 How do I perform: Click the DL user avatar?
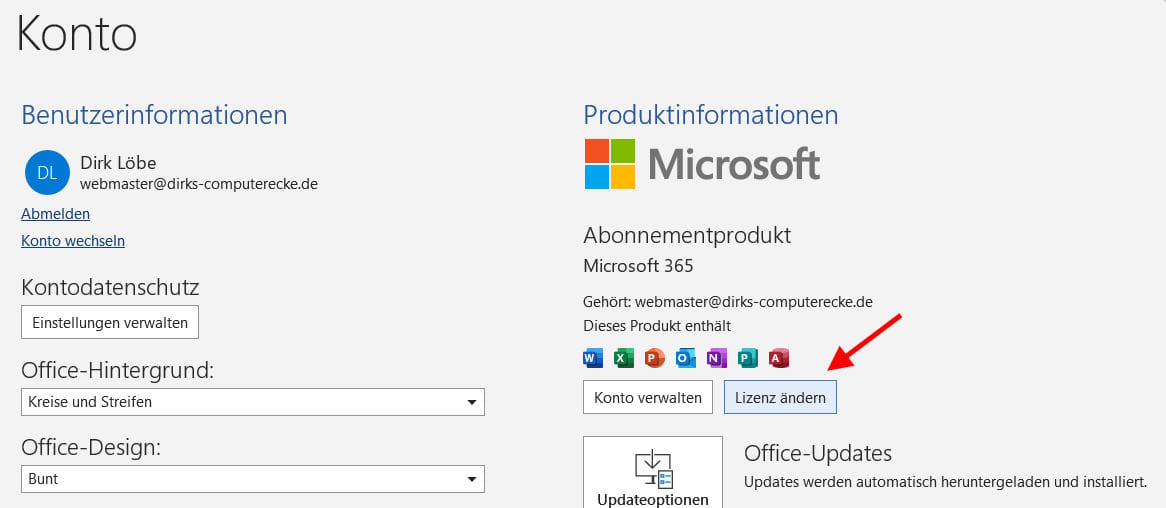(x=47, y=173)
